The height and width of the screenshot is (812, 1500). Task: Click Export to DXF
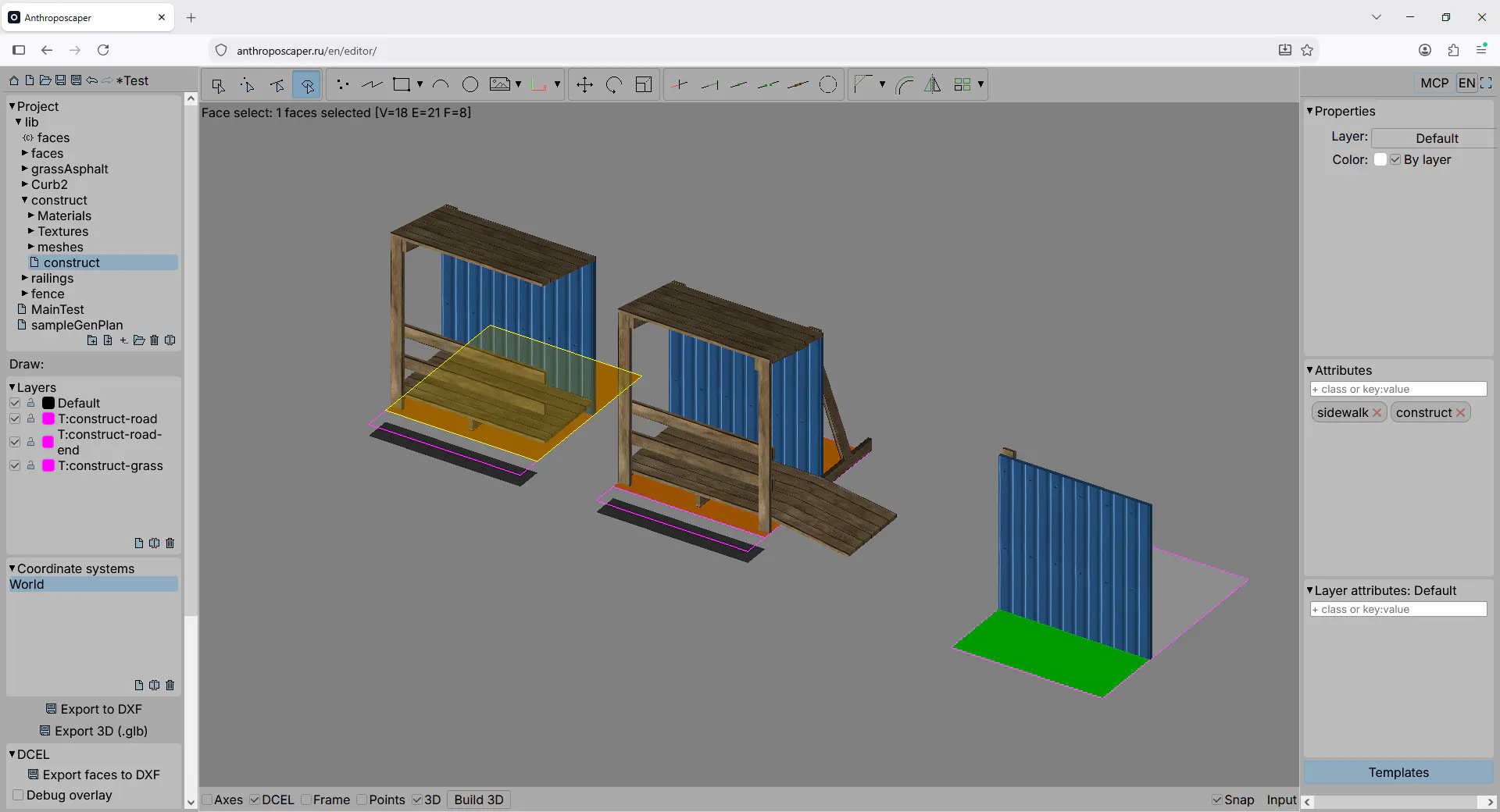pyautogui.click(x=94, y=709)
